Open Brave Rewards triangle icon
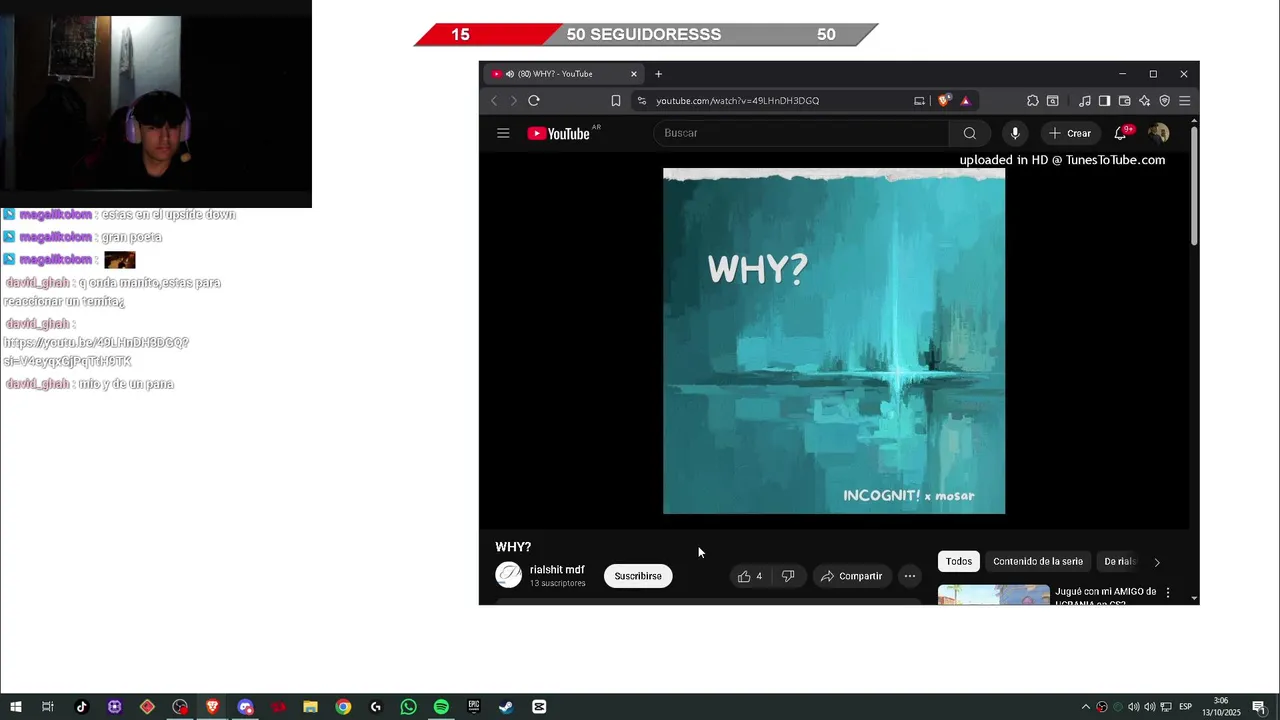This screenshot has width=1280, height=720. (965, 100)
